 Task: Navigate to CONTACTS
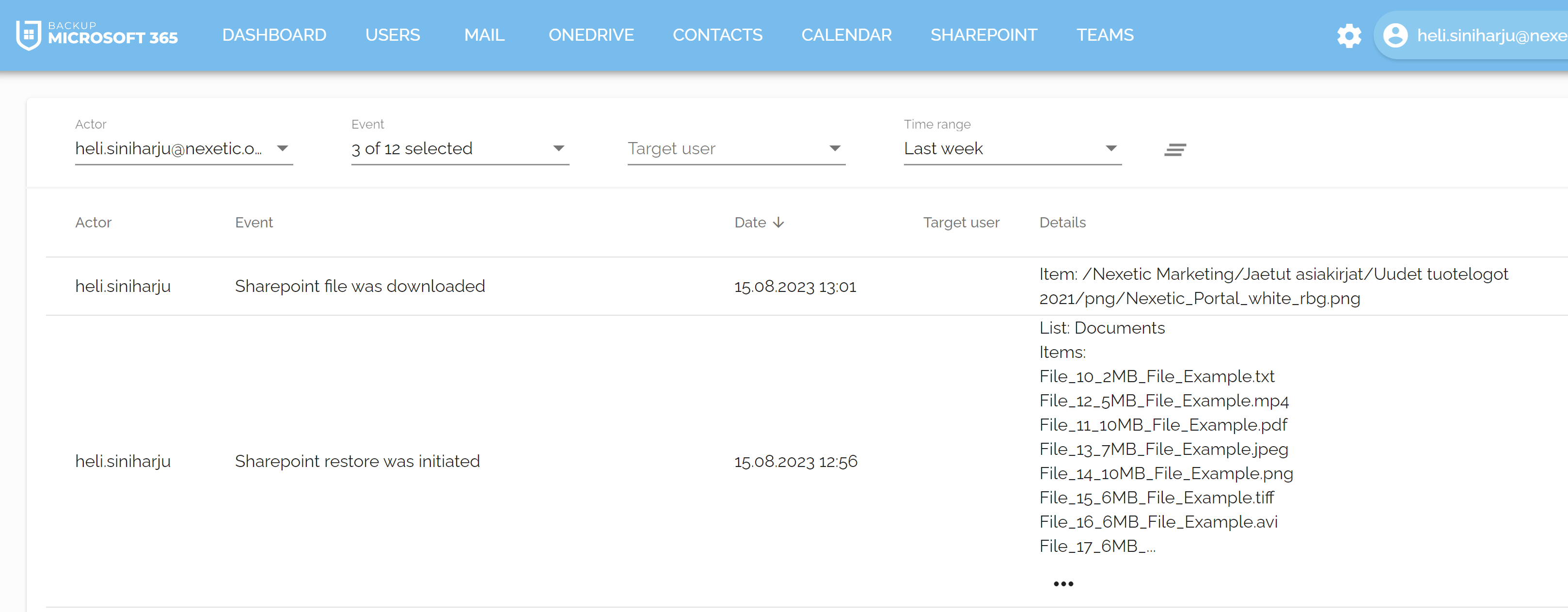(x=718, y=35)
